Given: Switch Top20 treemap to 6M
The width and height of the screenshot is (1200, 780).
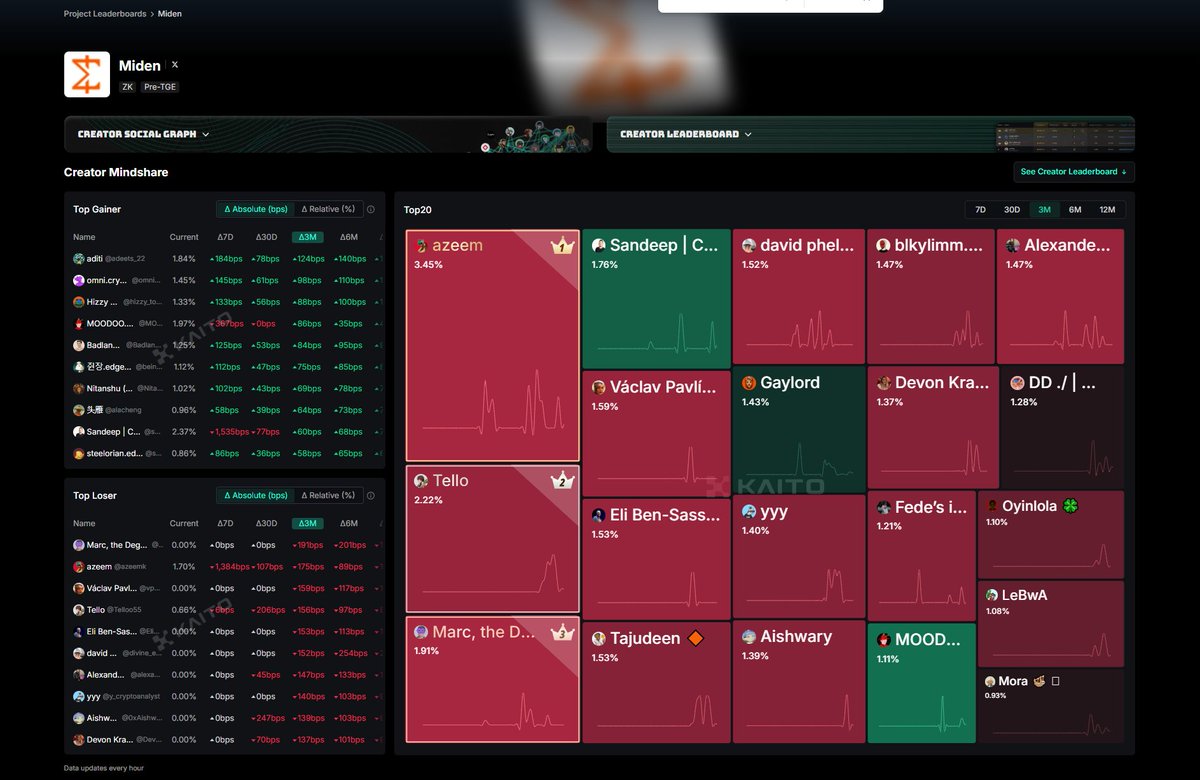Looking at the screenshot, I should click(1075, 210).
